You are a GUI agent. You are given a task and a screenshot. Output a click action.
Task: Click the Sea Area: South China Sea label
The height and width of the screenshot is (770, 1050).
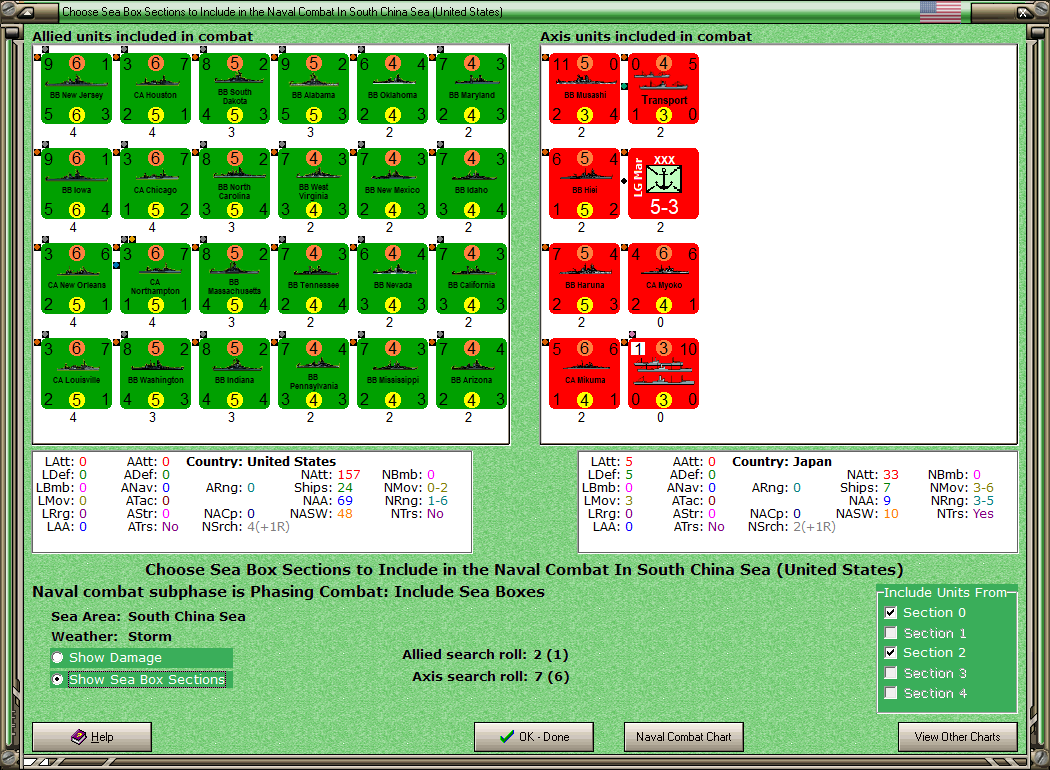(x=148, y=616)
